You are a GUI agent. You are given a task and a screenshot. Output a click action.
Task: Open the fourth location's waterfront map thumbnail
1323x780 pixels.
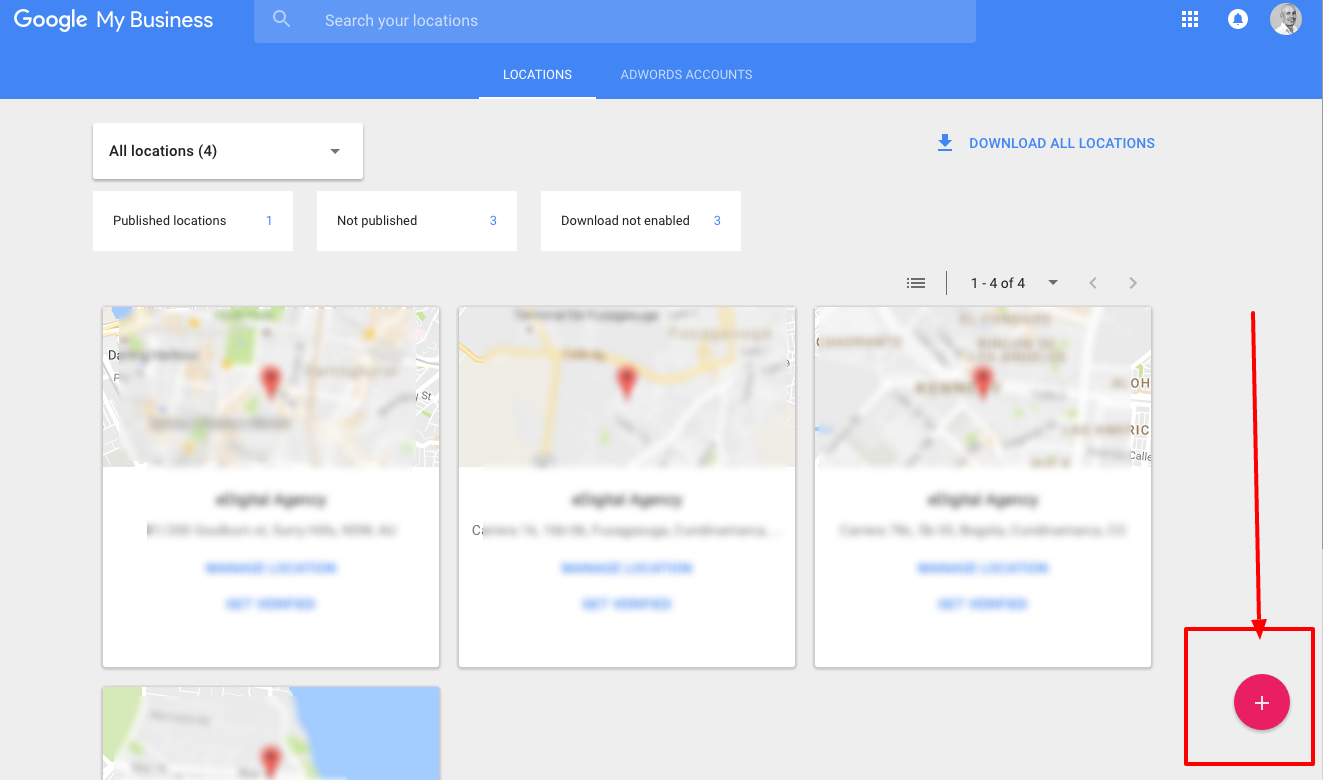pos(271,733)
